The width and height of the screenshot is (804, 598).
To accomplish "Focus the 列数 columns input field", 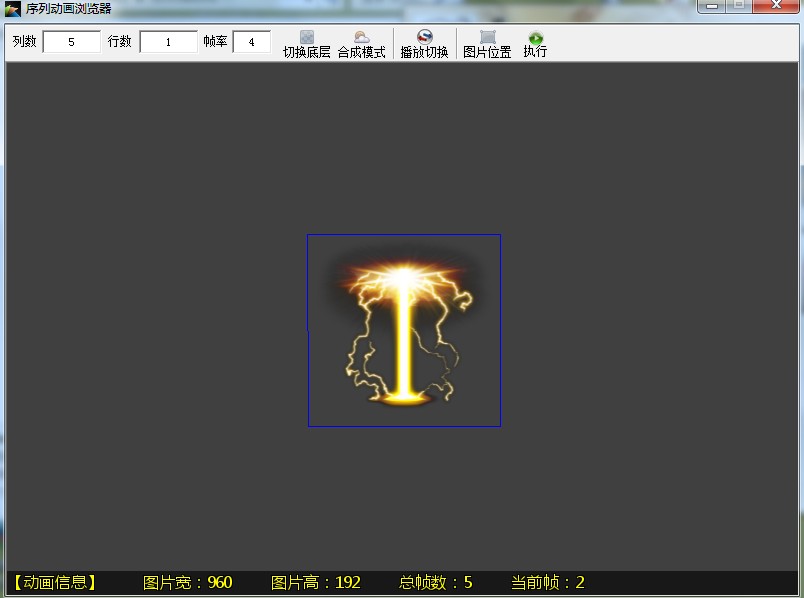I will tap(71, 42).
